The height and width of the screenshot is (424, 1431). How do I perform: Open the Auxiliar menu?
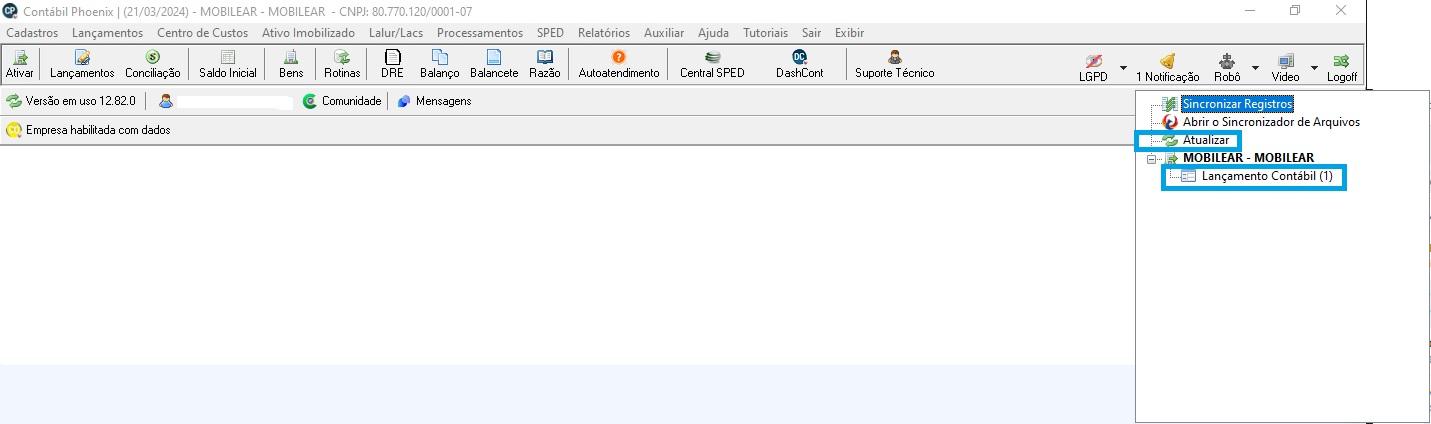point(664,33)
